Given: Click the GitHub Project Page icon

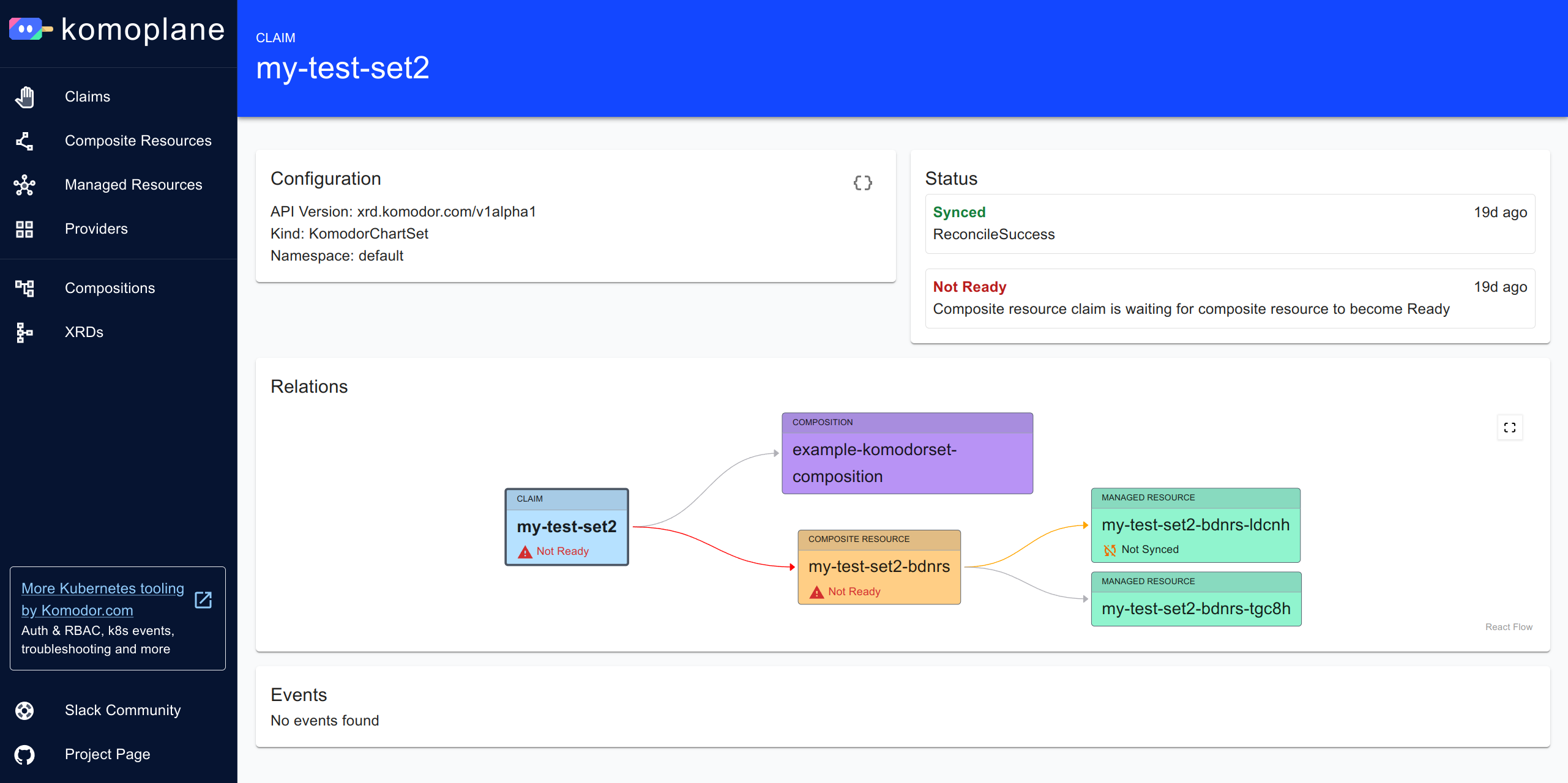Looking at the screenshot, I should [x=24, y=754].
